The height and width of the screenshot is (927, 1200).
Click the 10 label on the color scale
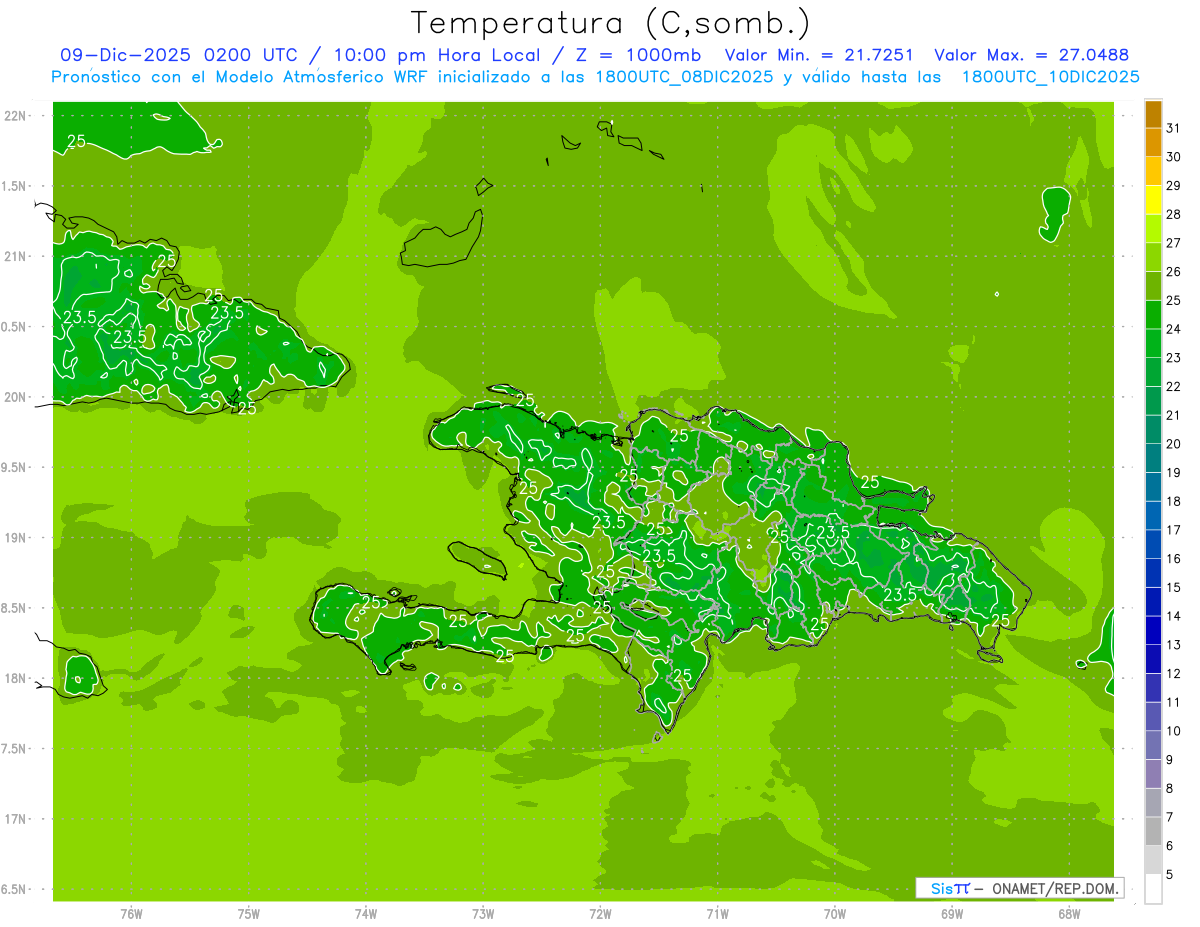pos(1174,731)
